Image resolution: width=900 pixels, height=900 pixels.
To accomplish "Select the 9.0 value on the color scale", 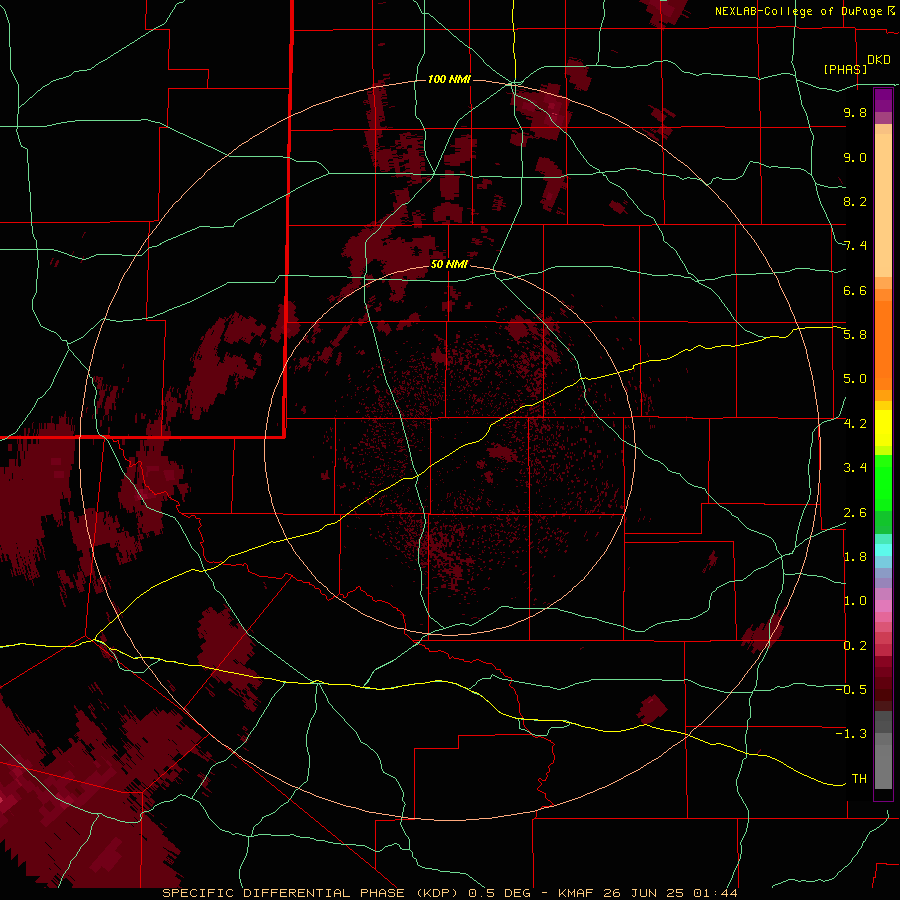I will (x=855, y=157).
